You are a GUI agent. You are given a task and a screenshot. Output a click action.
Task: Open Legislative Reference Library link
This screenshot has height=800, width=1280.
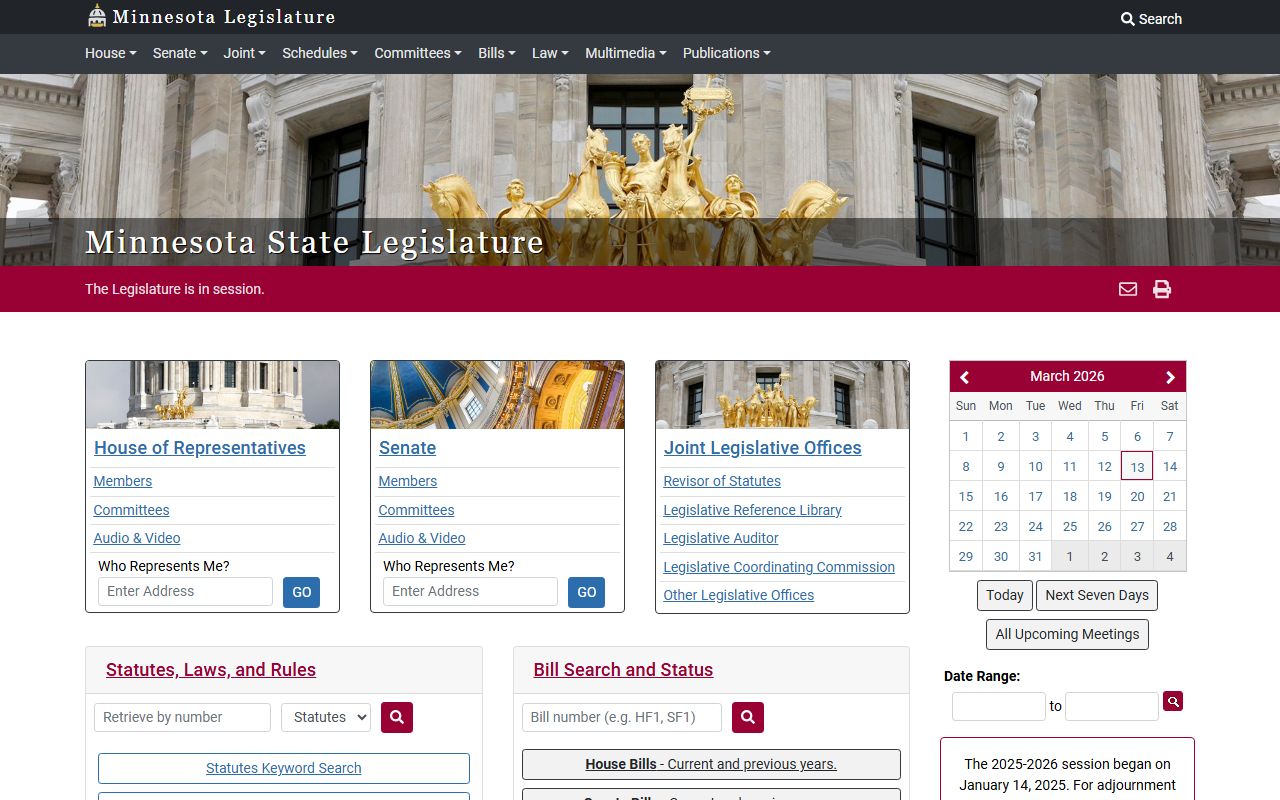point(752,510)
